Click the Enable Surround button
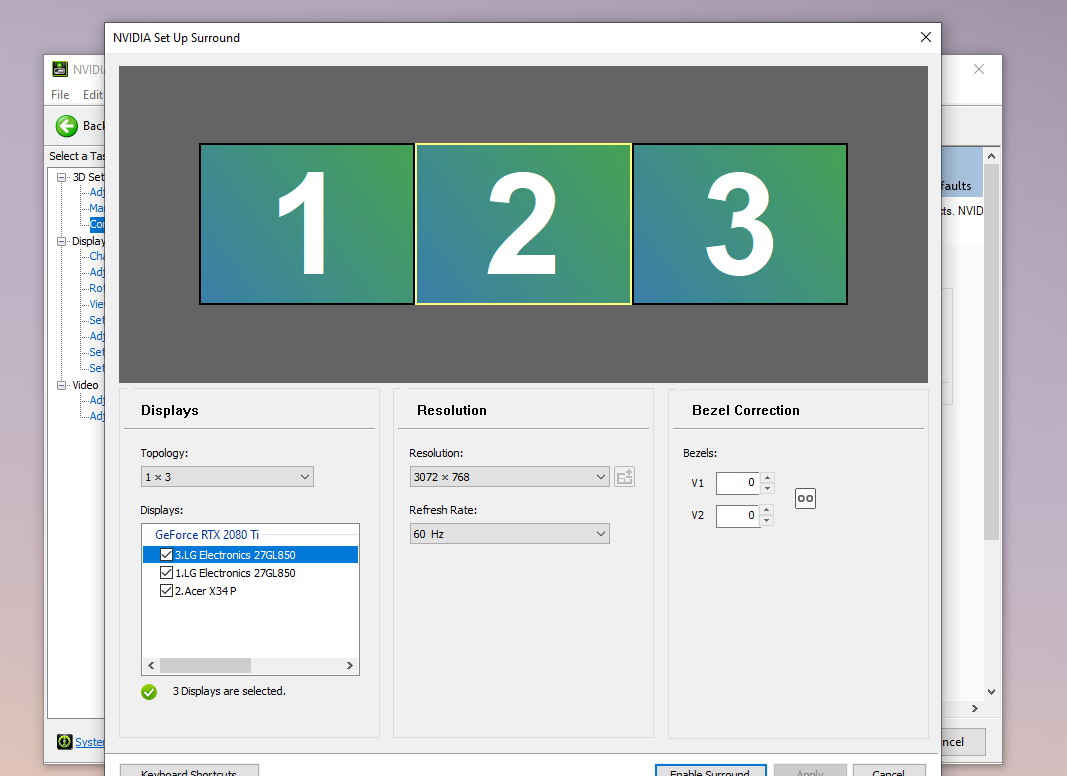The width and height of the screenshot is (1067, 776). 710,770
